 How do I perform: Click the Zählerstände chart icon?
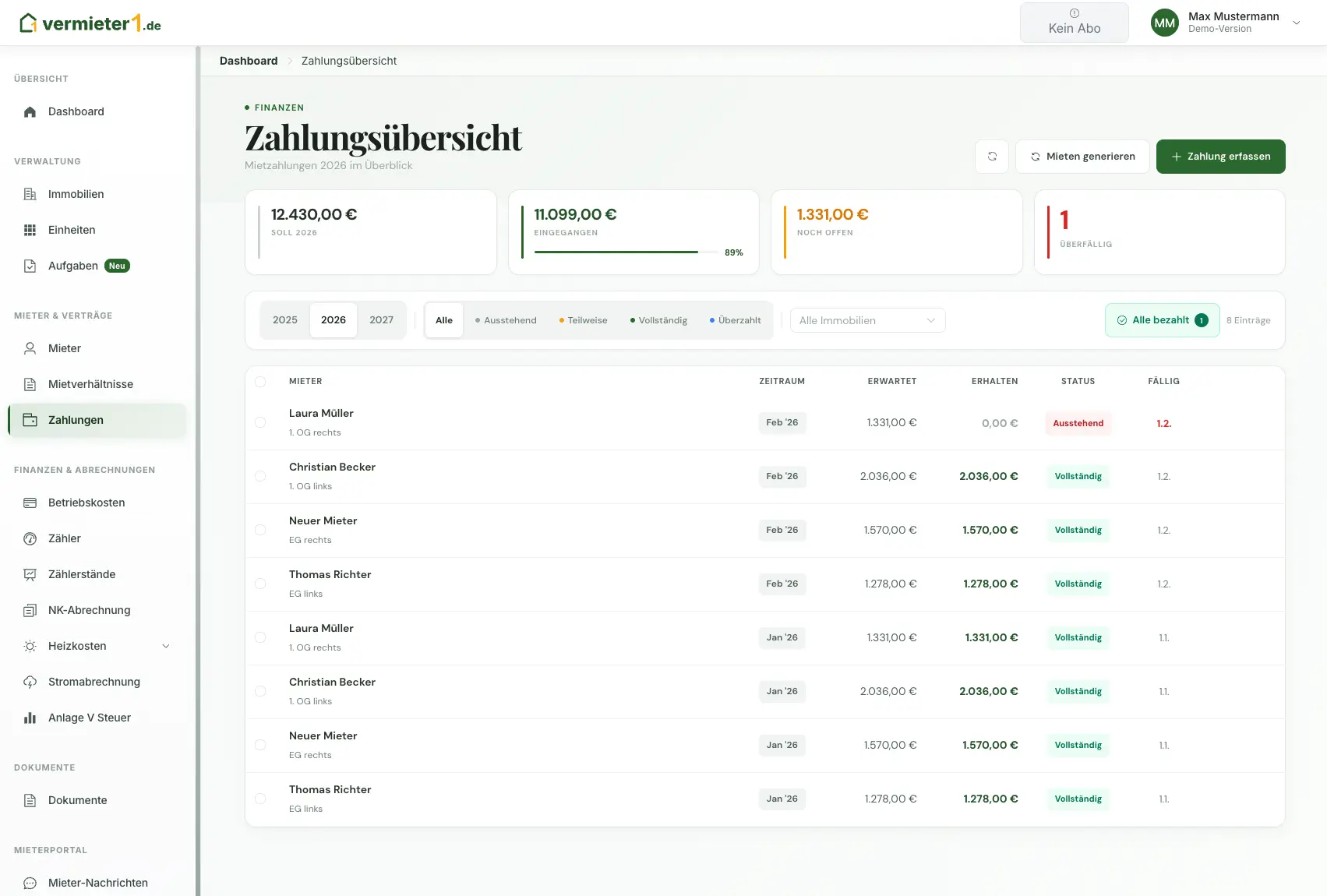coord(30,574)
